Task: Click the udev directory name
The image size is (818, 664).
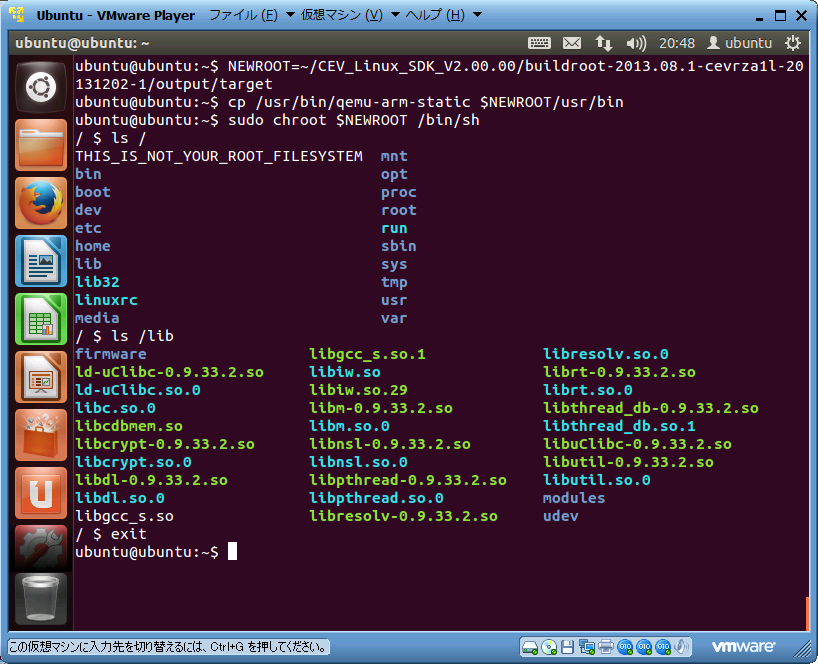Action: pos(561,516)
